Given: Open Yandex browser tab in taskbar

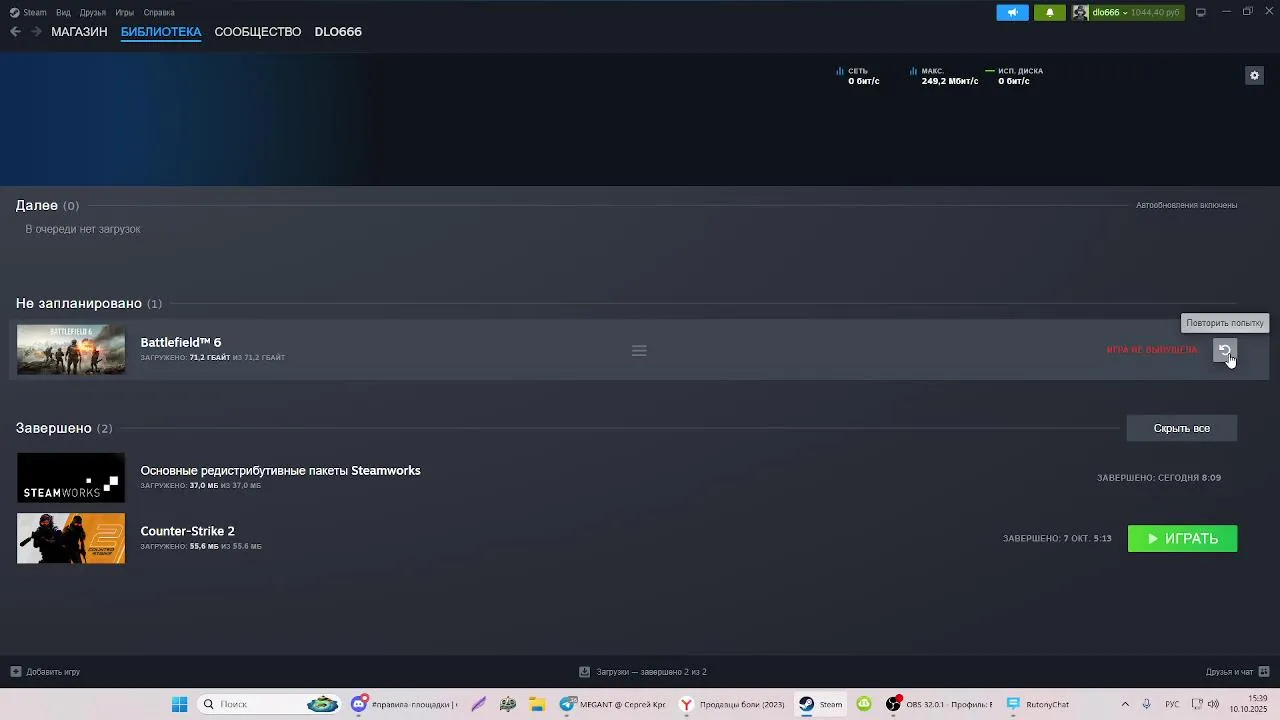Looking at the screenshot, I should pos(731,704).
